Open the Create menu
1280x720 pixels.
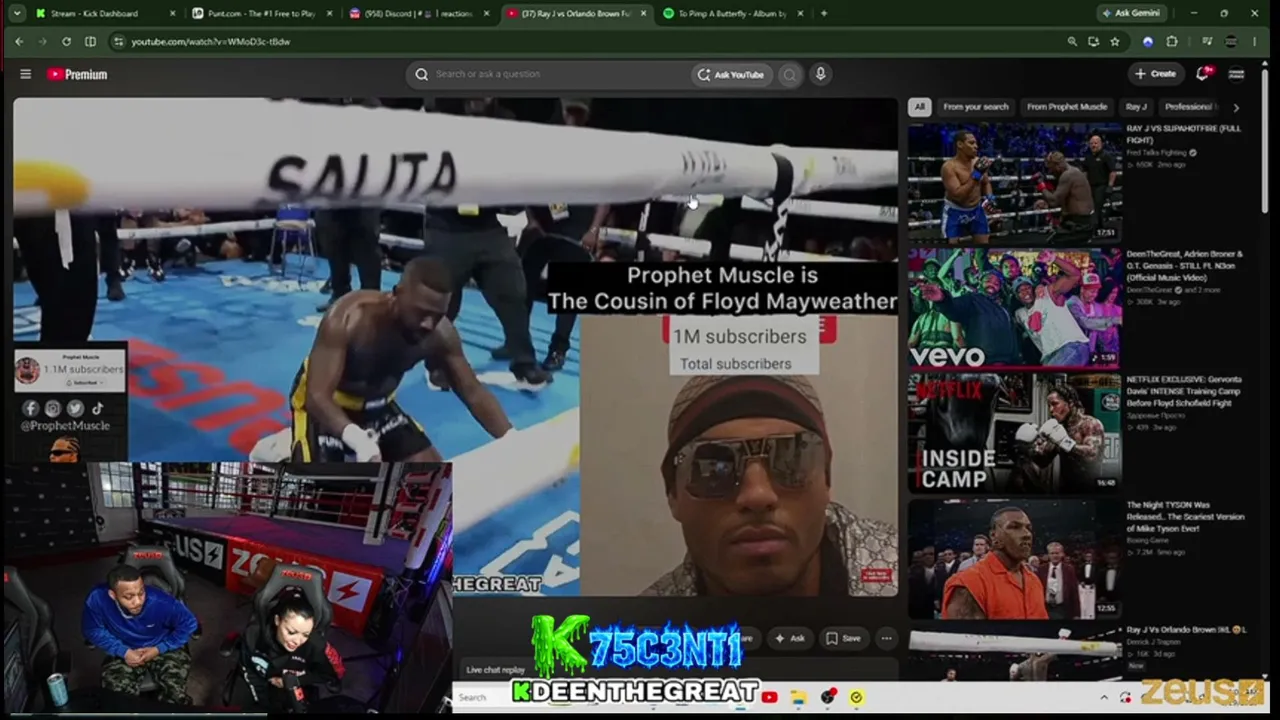point(1155,74)
